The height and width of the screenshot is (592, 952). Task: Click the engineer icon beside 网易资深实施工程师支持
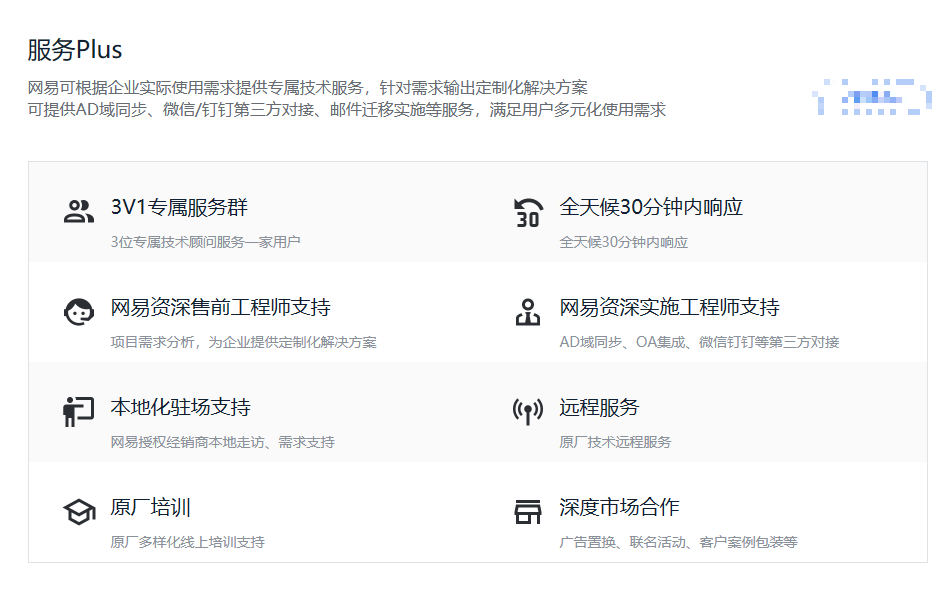[528, 312]
